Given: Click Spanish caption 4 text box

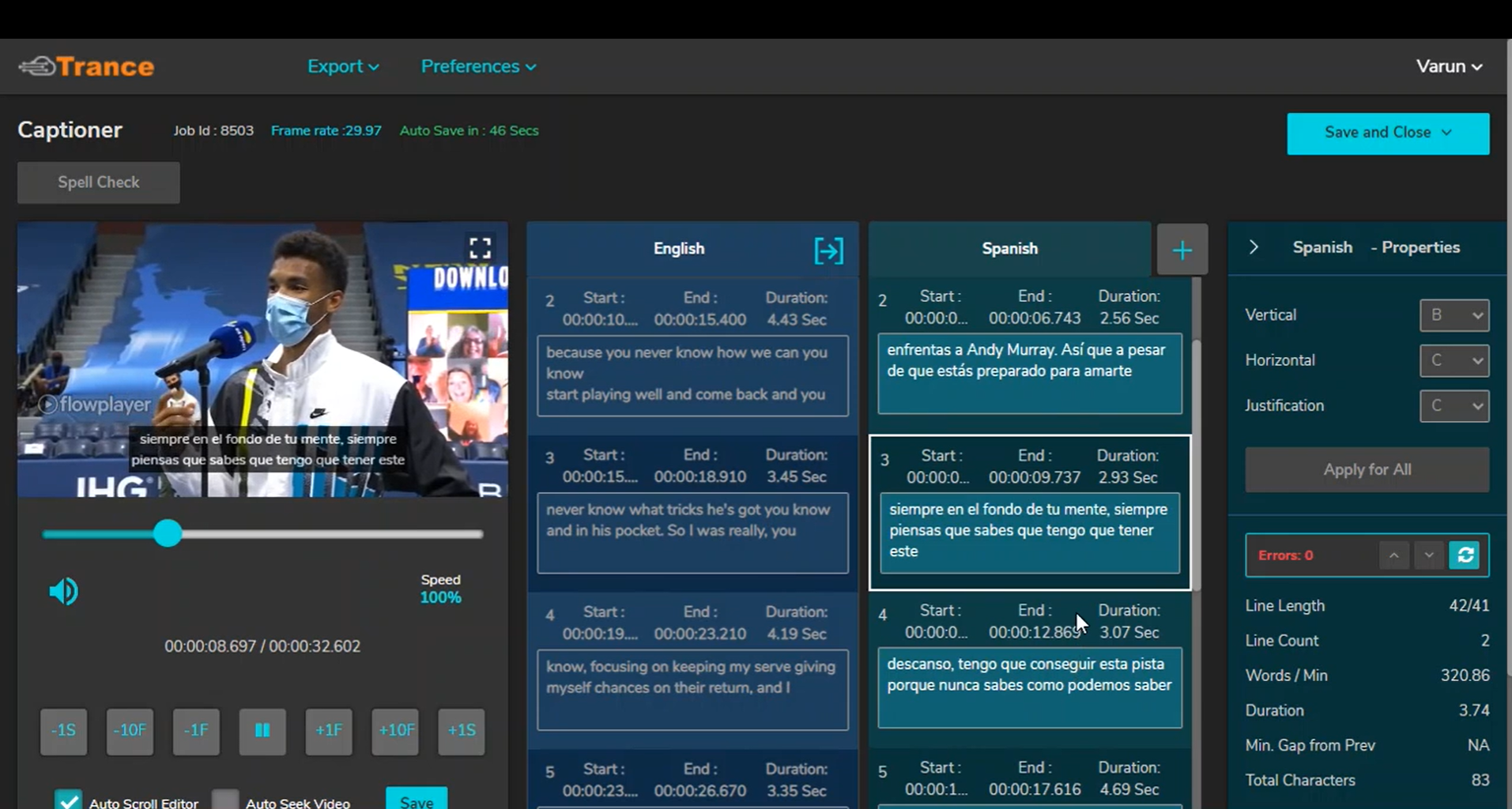Looking at the screenshot, I should click(1029, 687).
